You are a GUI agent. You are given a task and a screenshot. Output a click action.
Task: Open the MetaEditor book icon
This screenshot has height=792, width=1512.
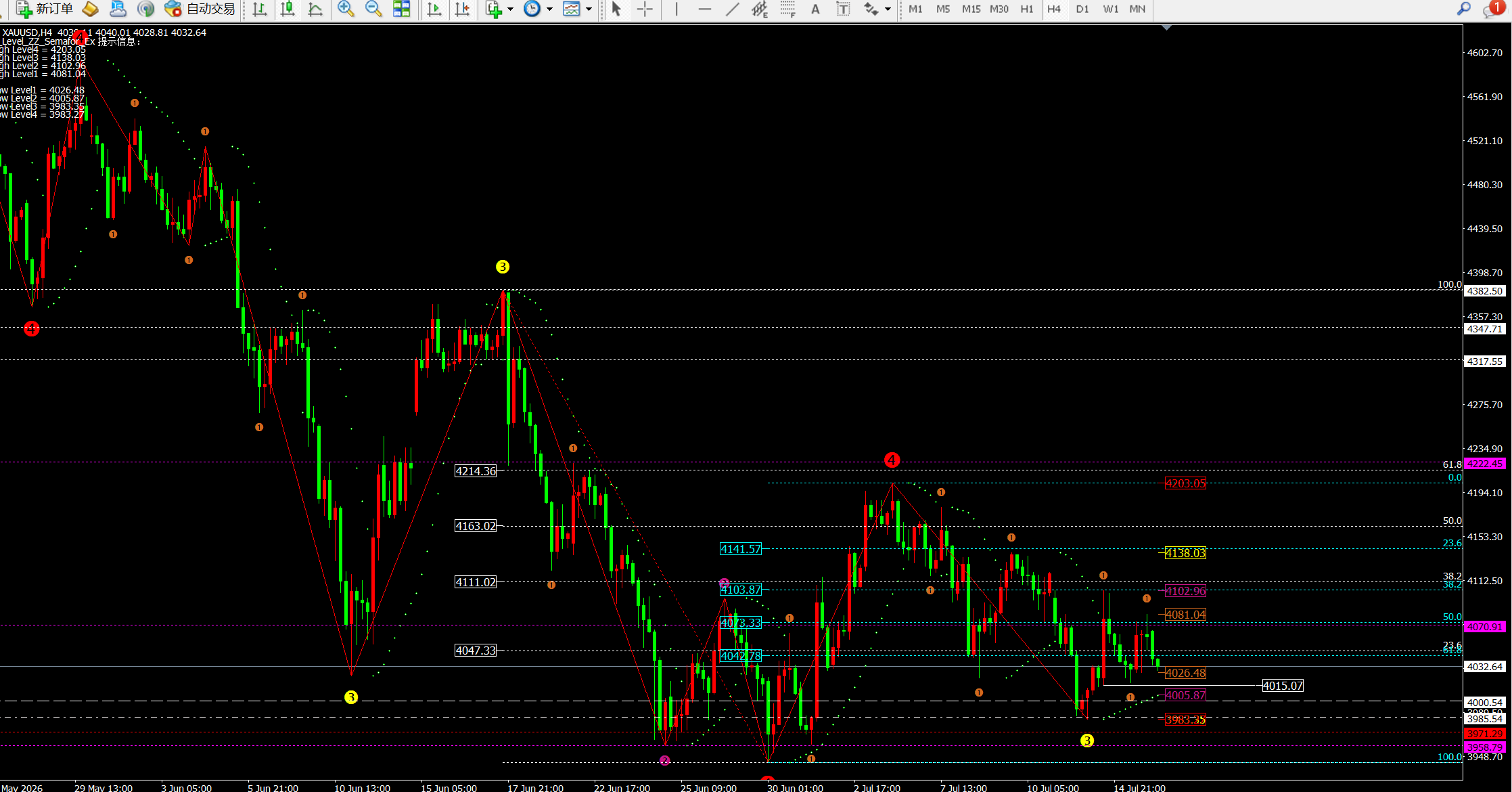[x=90, y=9]
